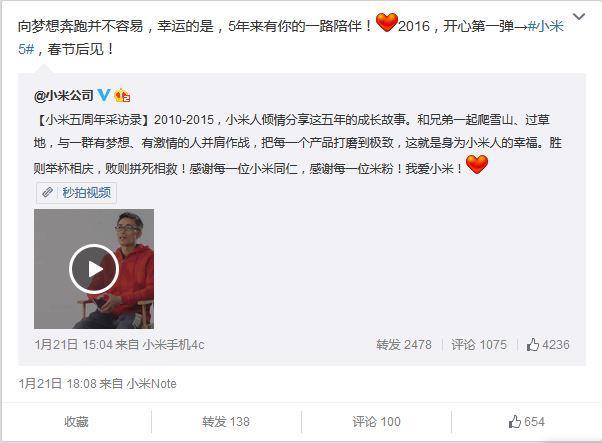Like this repost showing 654 likes
This screenshot has width=602, height=443.
click(x=526, y=422)
